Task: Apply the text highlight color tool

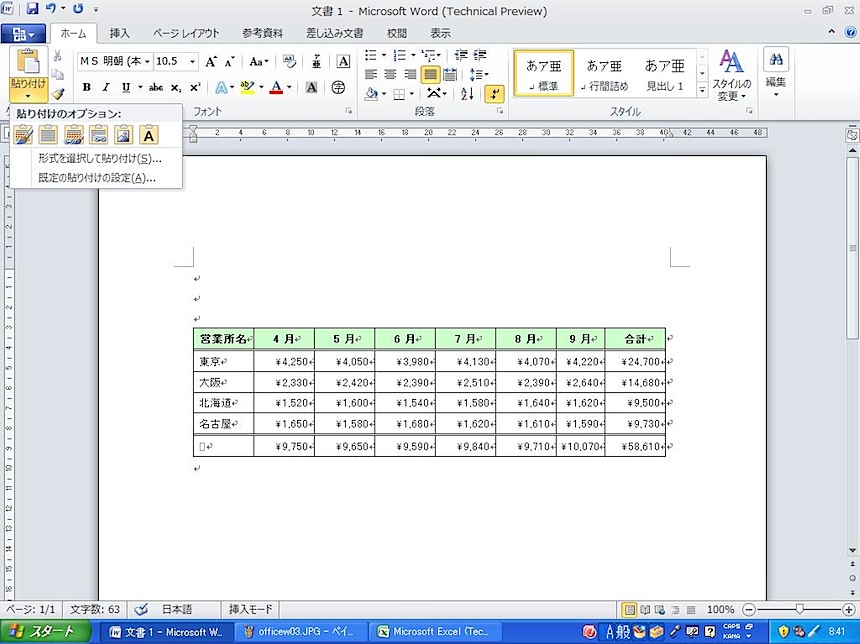Action: (247, 88)
